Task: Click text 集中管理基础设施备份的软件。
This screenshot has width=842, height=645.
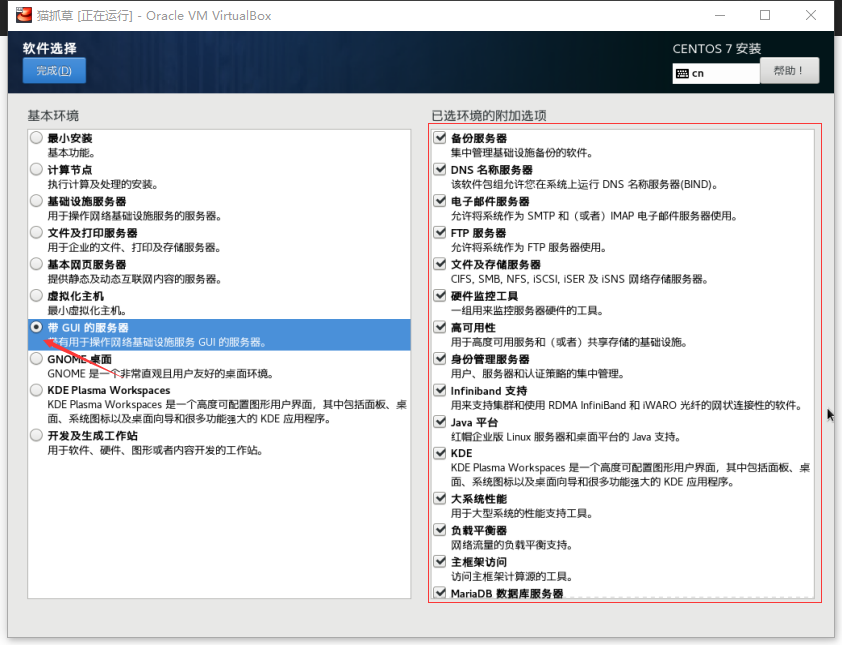Action: (522, 153)
